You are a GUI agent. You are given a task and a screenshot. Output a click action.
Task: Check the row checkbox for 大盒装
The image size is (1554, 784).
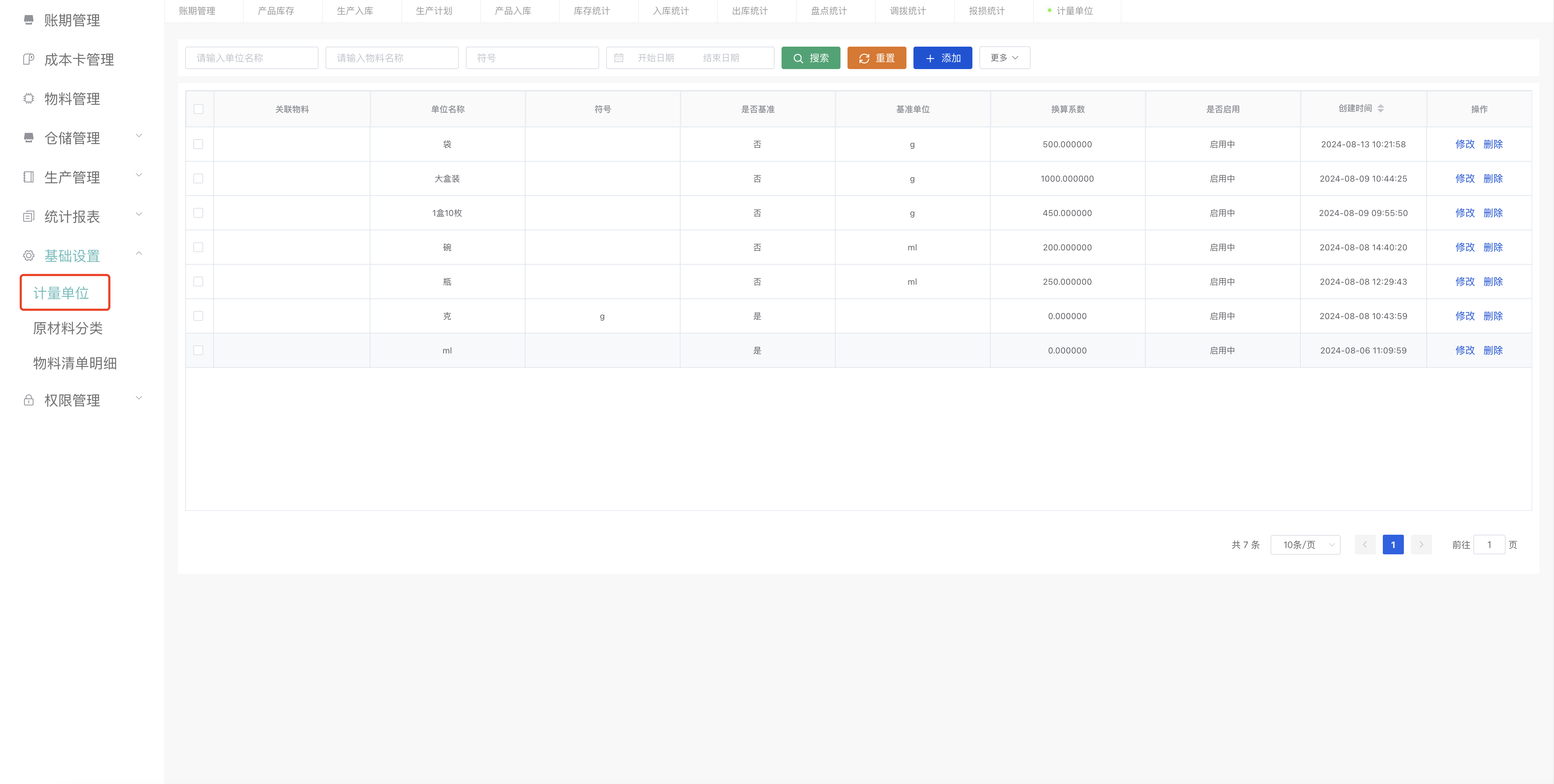pyautogui.click(x=199, y=178)
